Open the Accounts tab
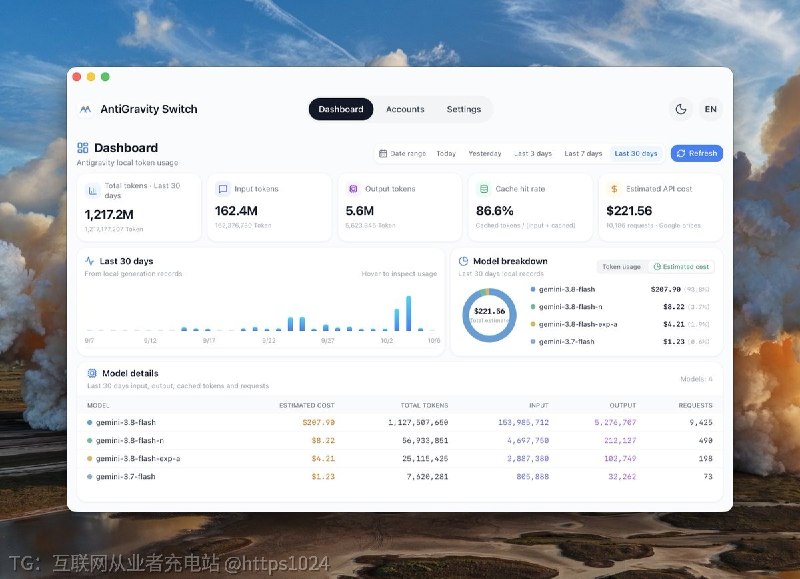Viewport: 800px width, 579px height. [405, 109]
